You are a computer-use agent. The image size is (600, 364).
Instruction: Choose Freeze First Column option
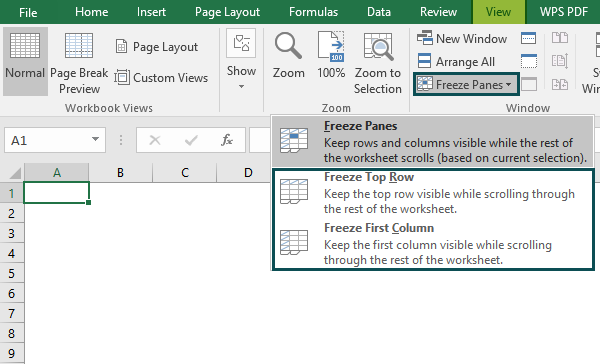(433, 244)
